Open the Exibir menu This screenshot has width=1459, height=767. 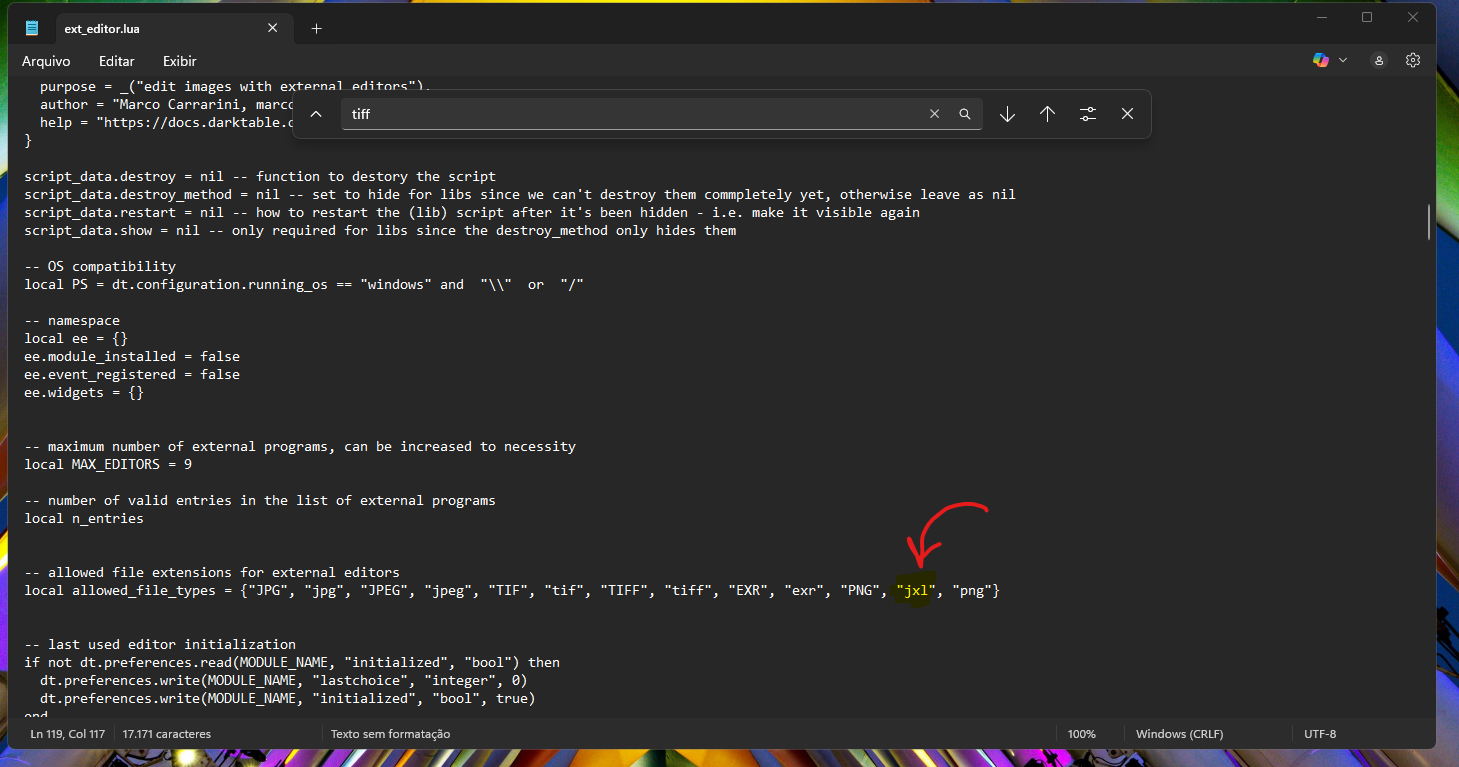pos(180,61)
